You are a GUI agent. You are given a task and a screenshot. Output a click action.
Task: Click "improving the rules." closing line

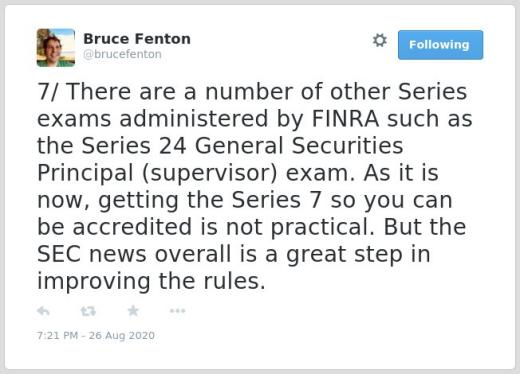click(151, 282)
